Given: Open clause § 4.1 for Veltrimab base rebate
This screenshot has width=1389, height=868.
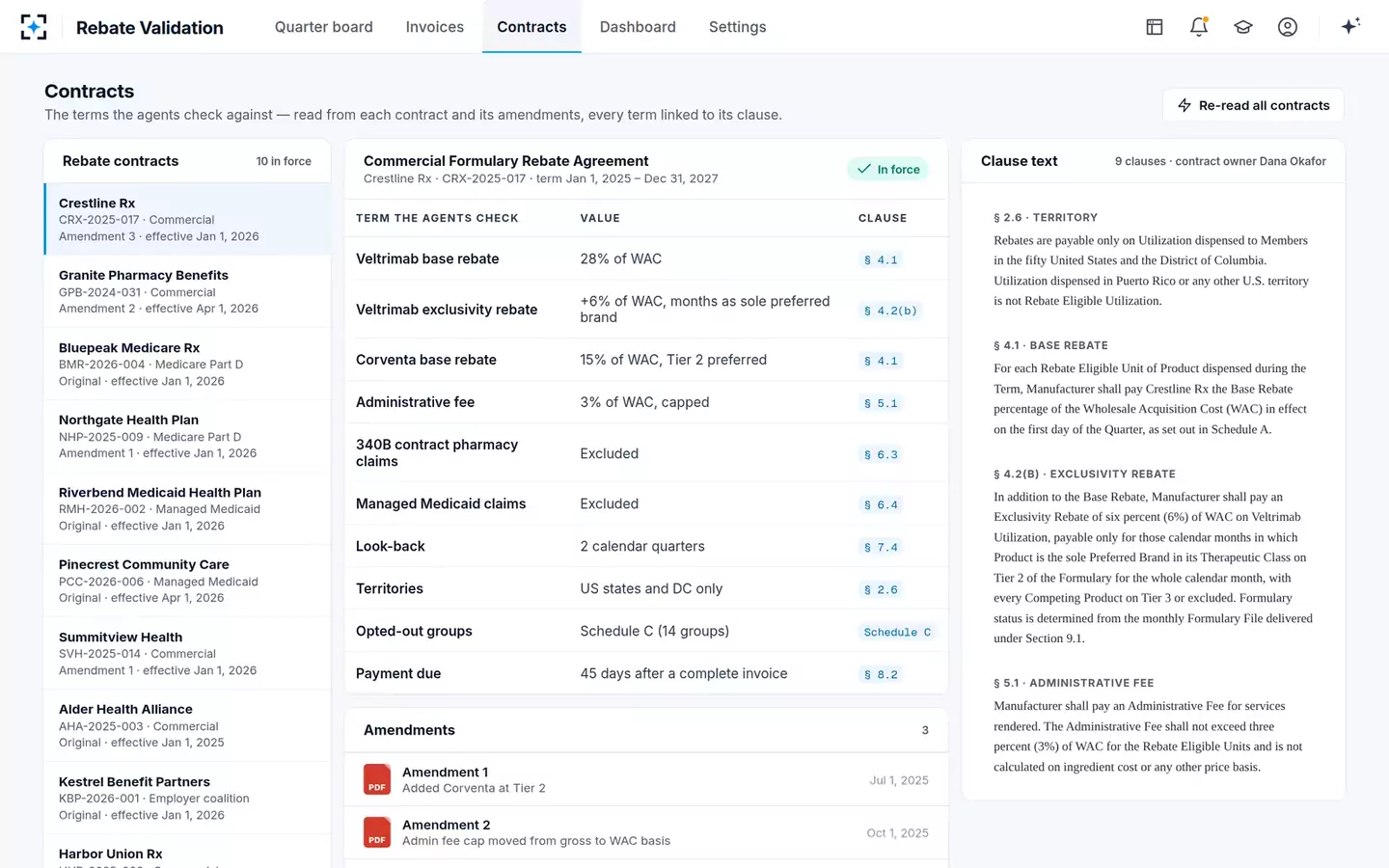Looking at the screenshot, I should 881,259.
